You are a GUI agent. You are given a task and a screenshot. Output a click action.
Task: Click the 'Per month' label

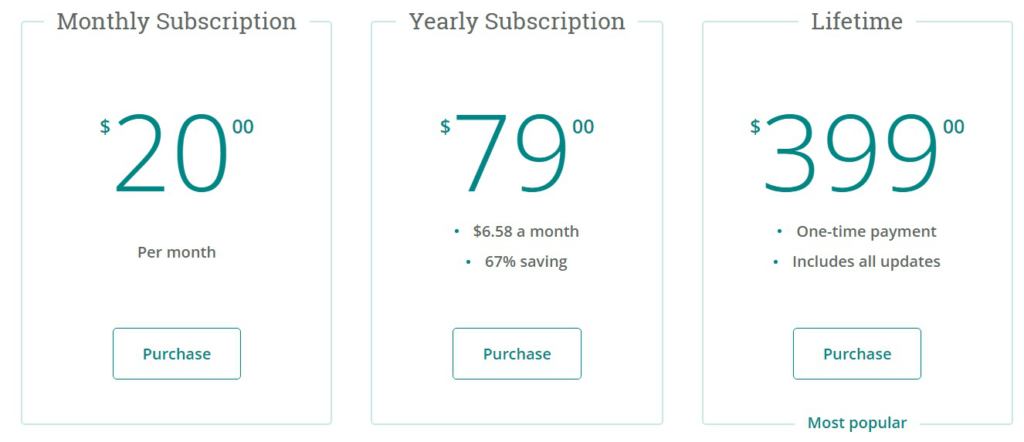pos(176,252)
